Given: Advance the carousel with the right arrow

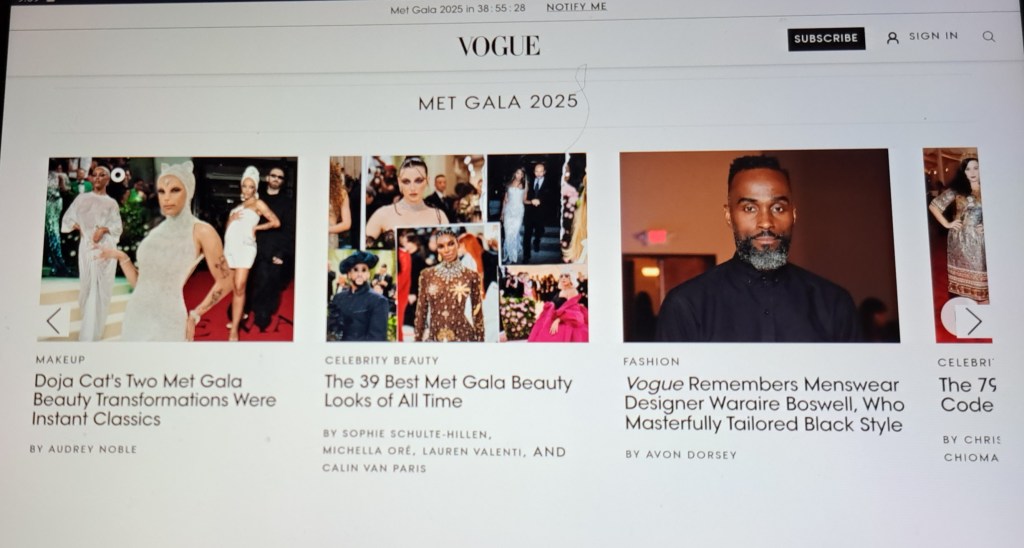Looking at the screenshot, I should pyautogui.click(x=973, y=321).
